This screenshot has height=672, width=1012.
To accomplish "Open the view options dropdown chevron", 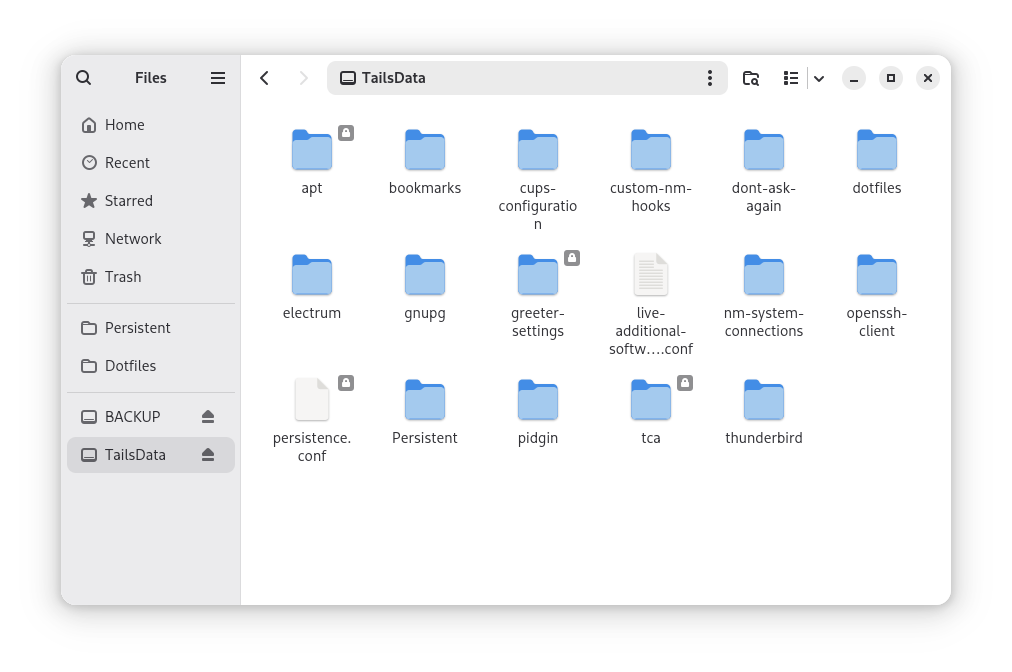I will (x=818, y=77).
